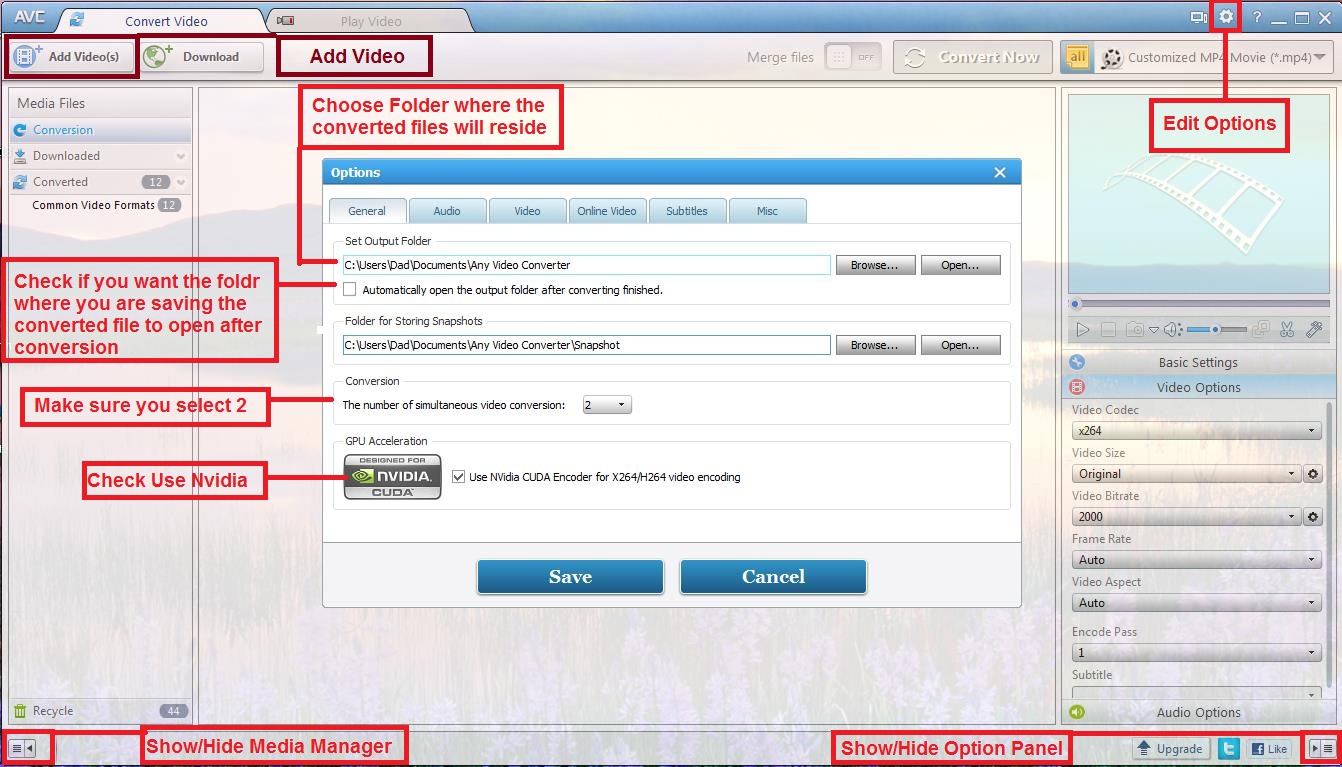The width and height of the screenshot is (1342, 767).
Task: Click the device/screen mode icon in title bar
Action: click(1198, 17)
